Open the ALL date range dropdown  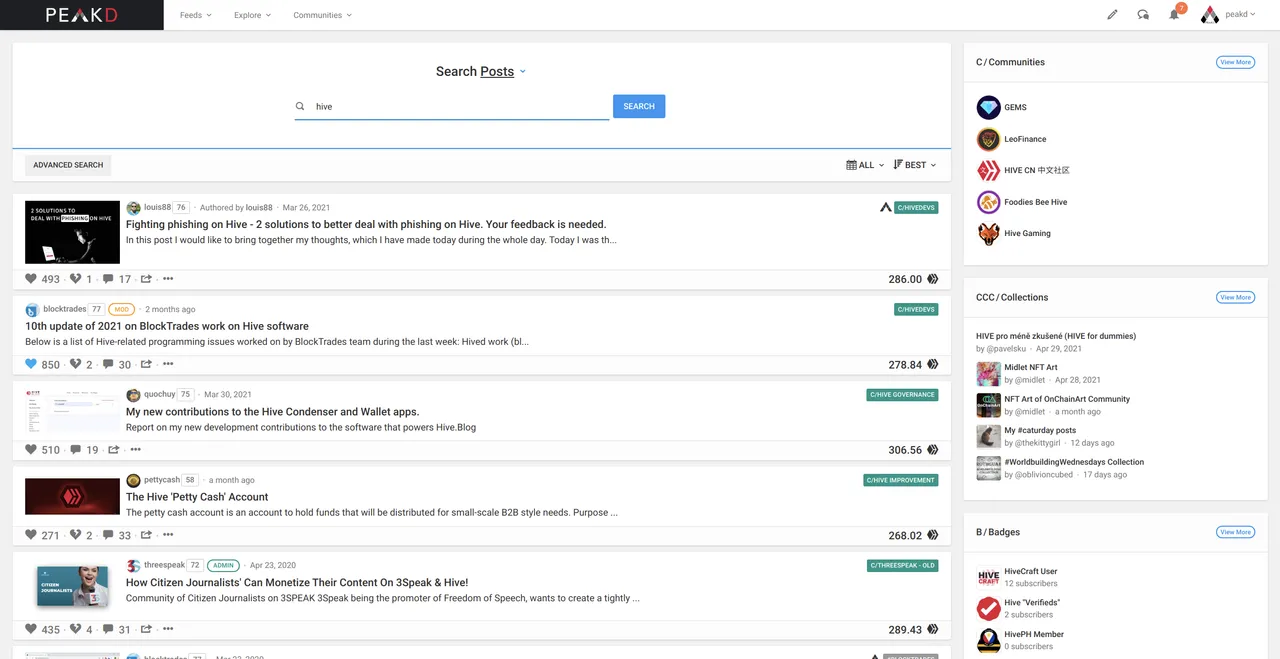(x=865, y=165)
